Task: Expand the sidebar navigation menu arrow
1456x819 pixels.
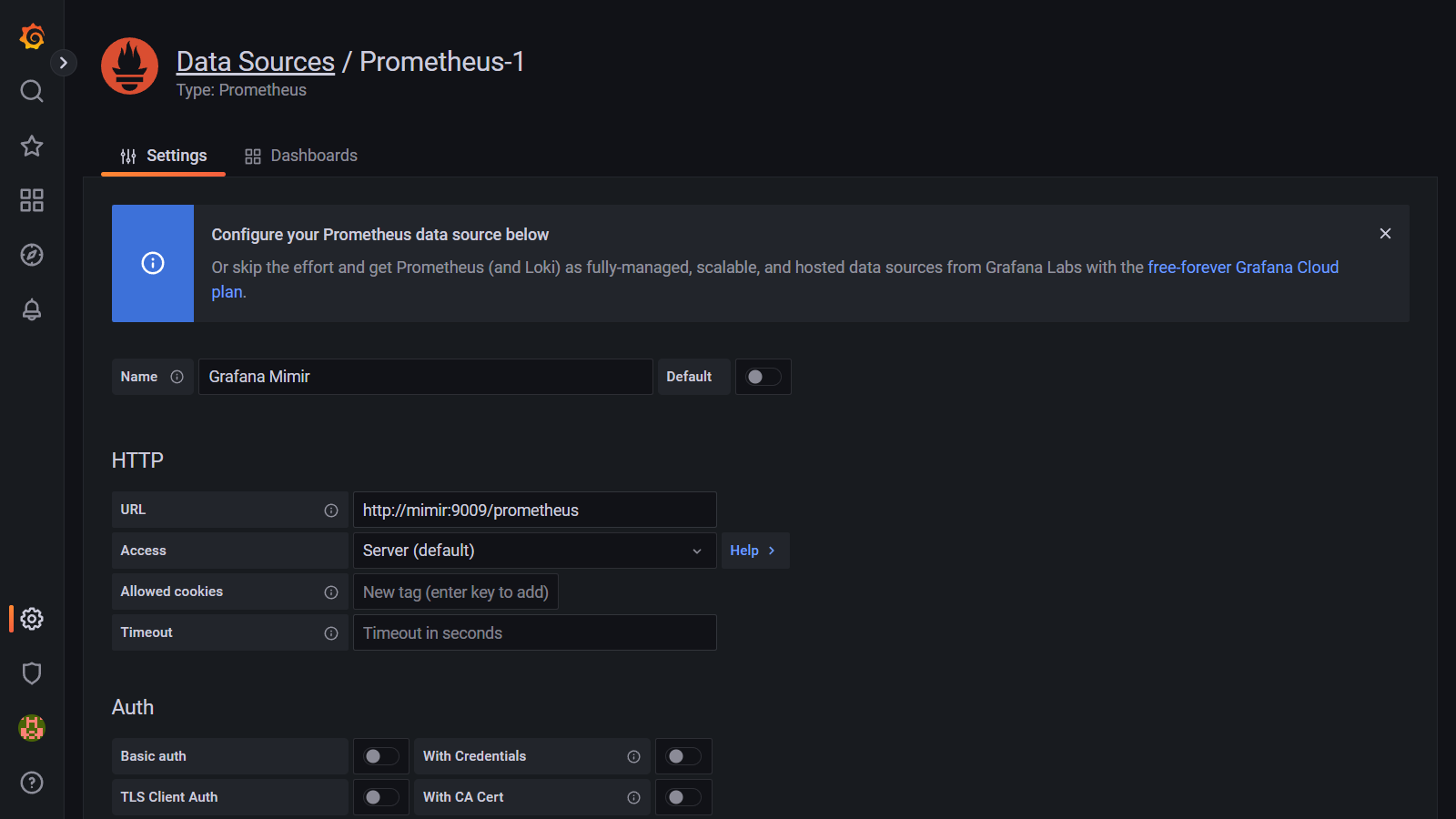Action: 63,63
